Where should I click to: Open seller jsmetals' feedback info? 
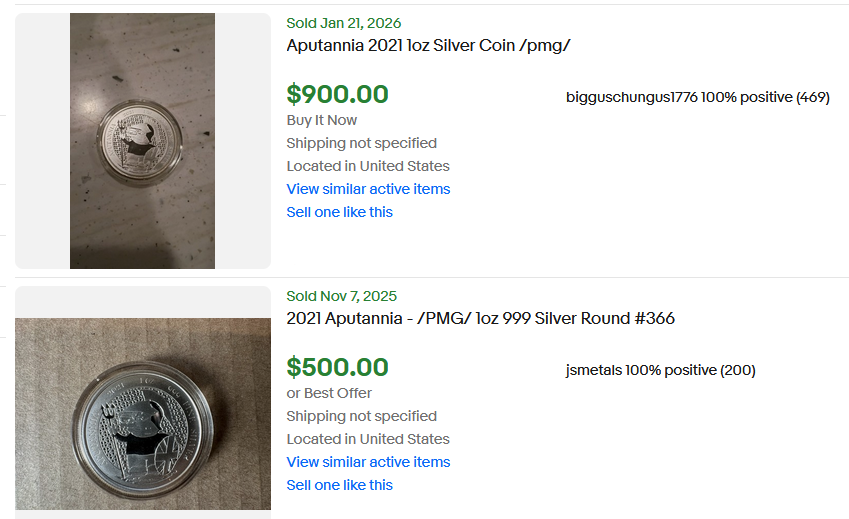pos(660,370)
